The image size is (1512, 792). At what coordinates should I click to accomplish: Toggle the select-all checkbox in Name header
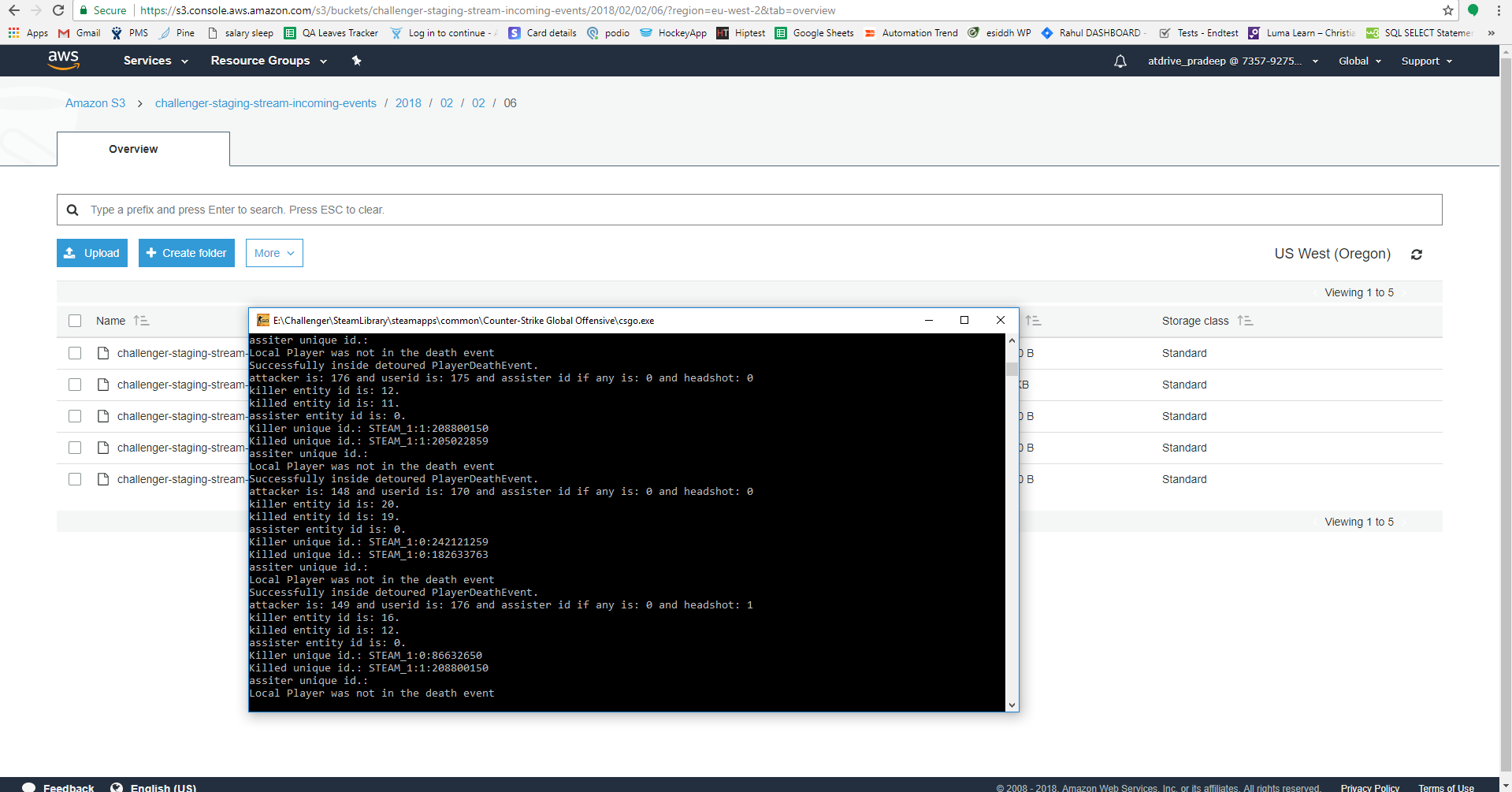click(x=75, y=321)
